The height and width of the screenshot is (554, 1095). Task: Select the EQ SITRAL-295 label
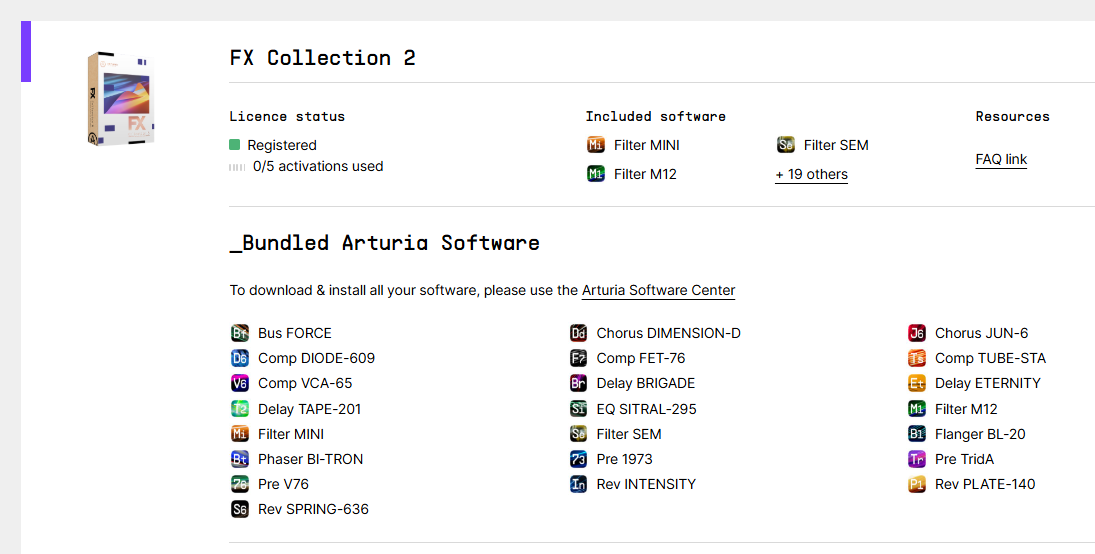(647, 409)
